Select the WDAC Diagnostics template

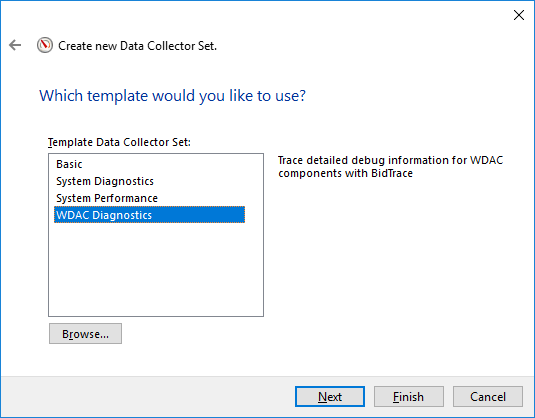pyautogui.click(x=149, y=215)
